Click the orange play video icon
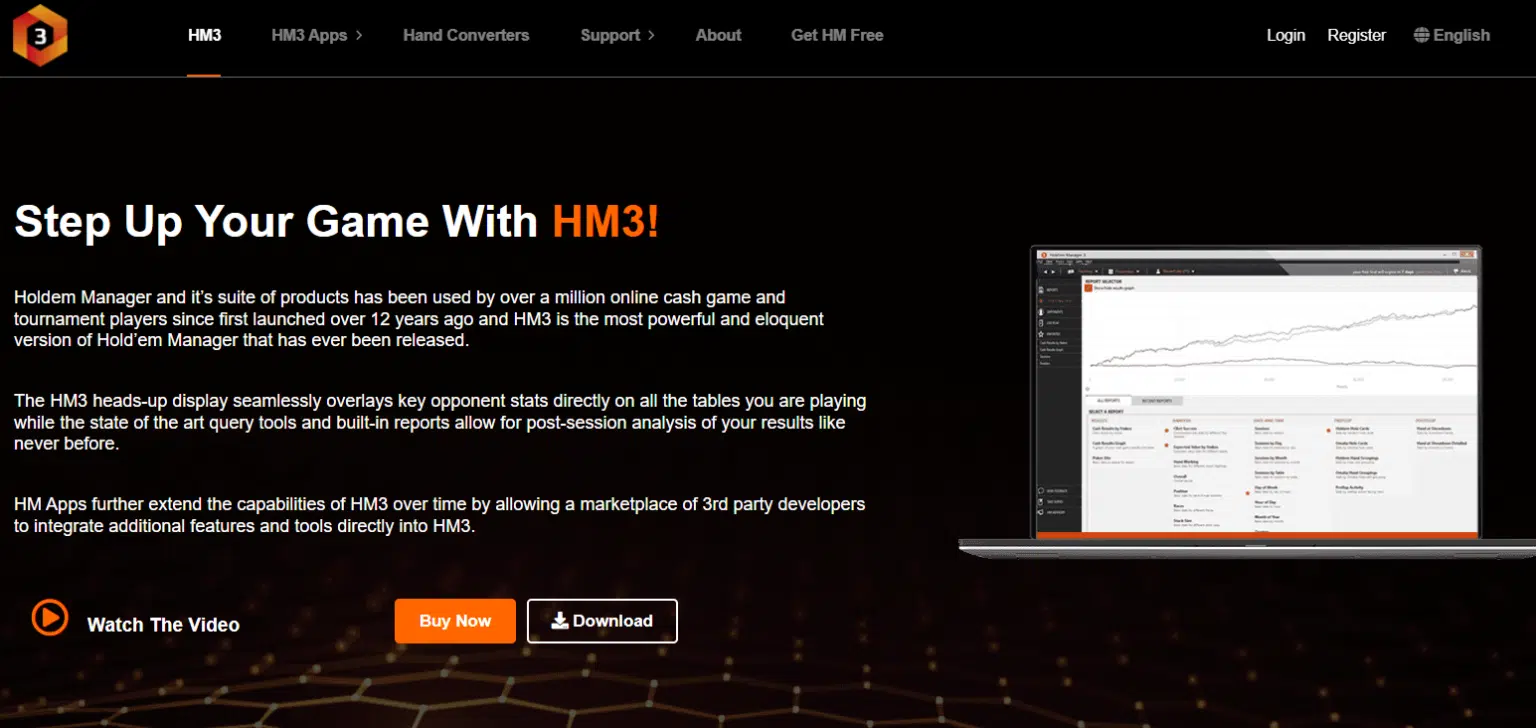Image resolution: width=1536 pixels, height=728 pixels. 49,617
